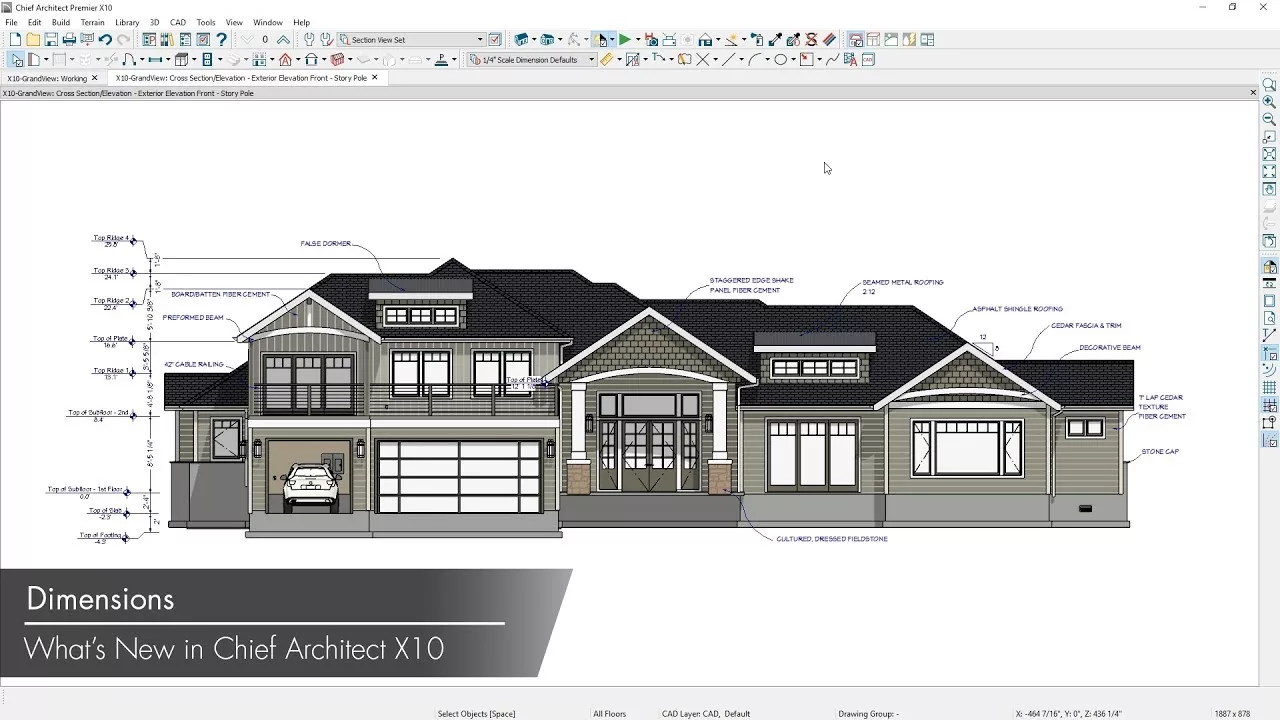Open the CAD menu
Screen dimensions: 1280x720
(178, 22)
